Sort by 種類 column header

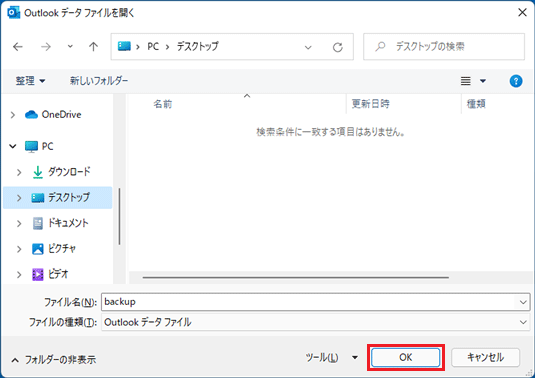(476, 104)
